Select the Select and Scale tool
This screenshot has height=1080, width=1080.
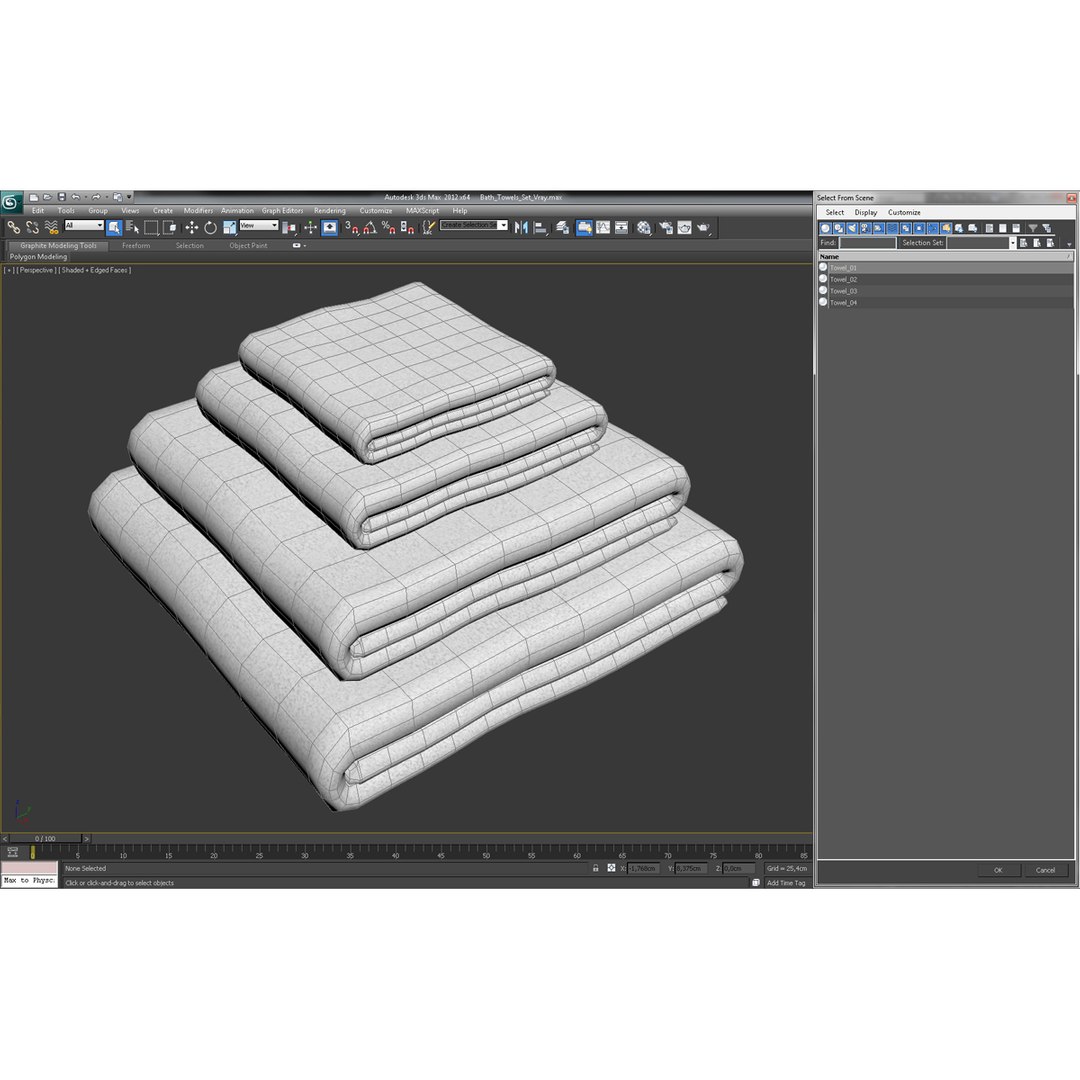tap(229, 227)
